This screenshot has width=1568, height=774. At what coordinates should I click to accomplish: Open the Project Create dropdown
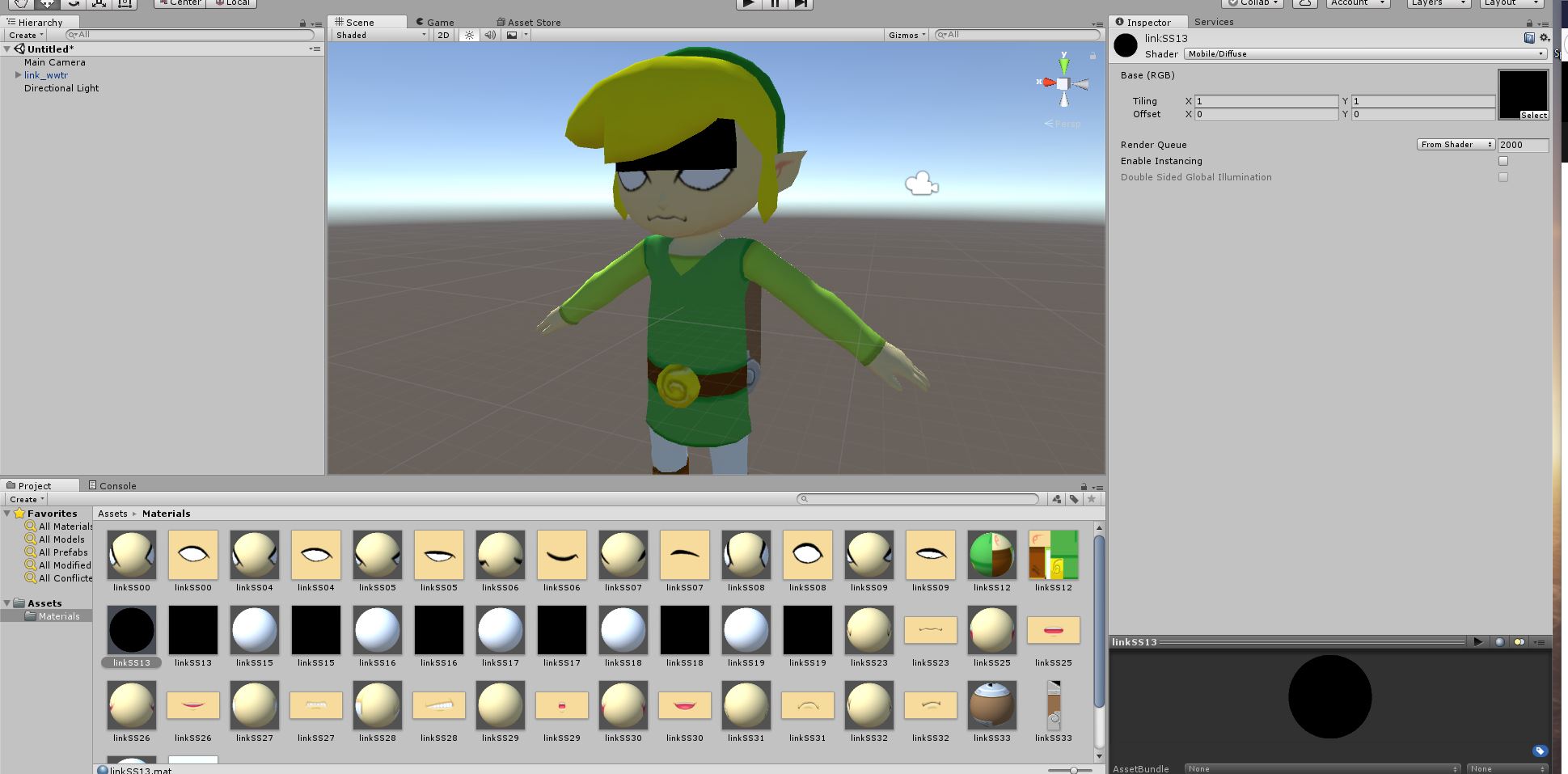coord(27,499)
